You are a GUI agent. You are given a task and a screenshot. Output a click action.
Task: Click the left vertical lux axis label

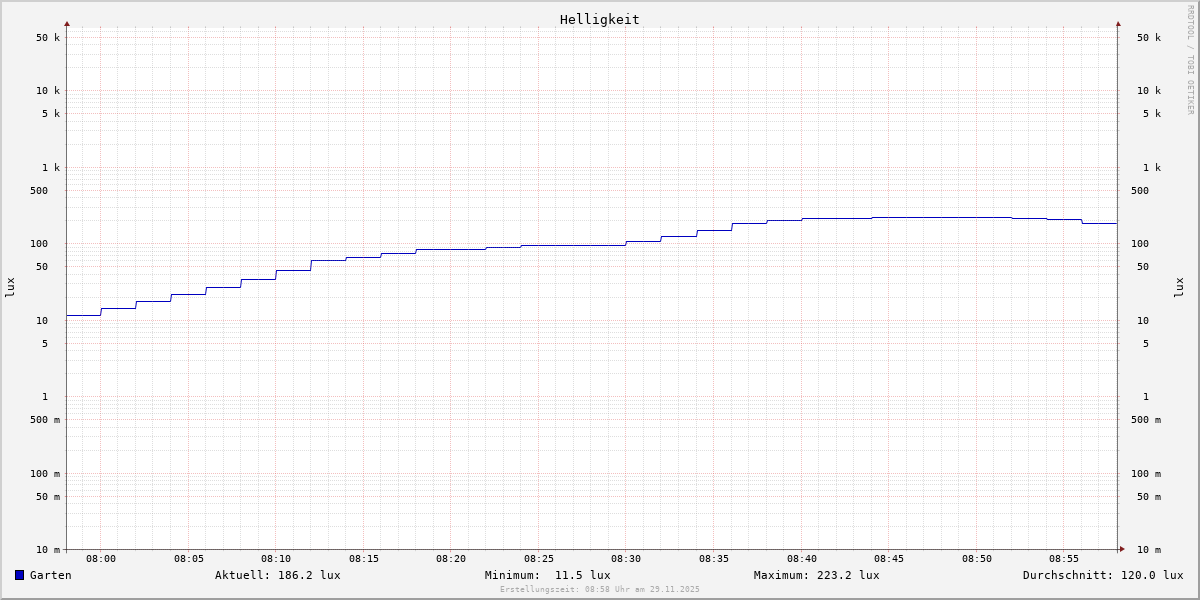(x=10, y=288)
